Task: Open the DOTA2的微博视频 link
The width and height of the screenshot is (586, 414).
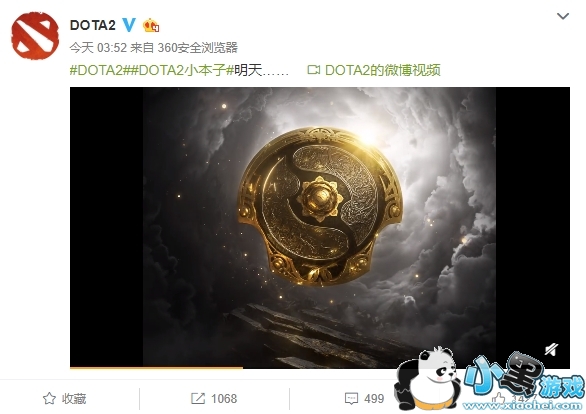Action: point(383,70)
